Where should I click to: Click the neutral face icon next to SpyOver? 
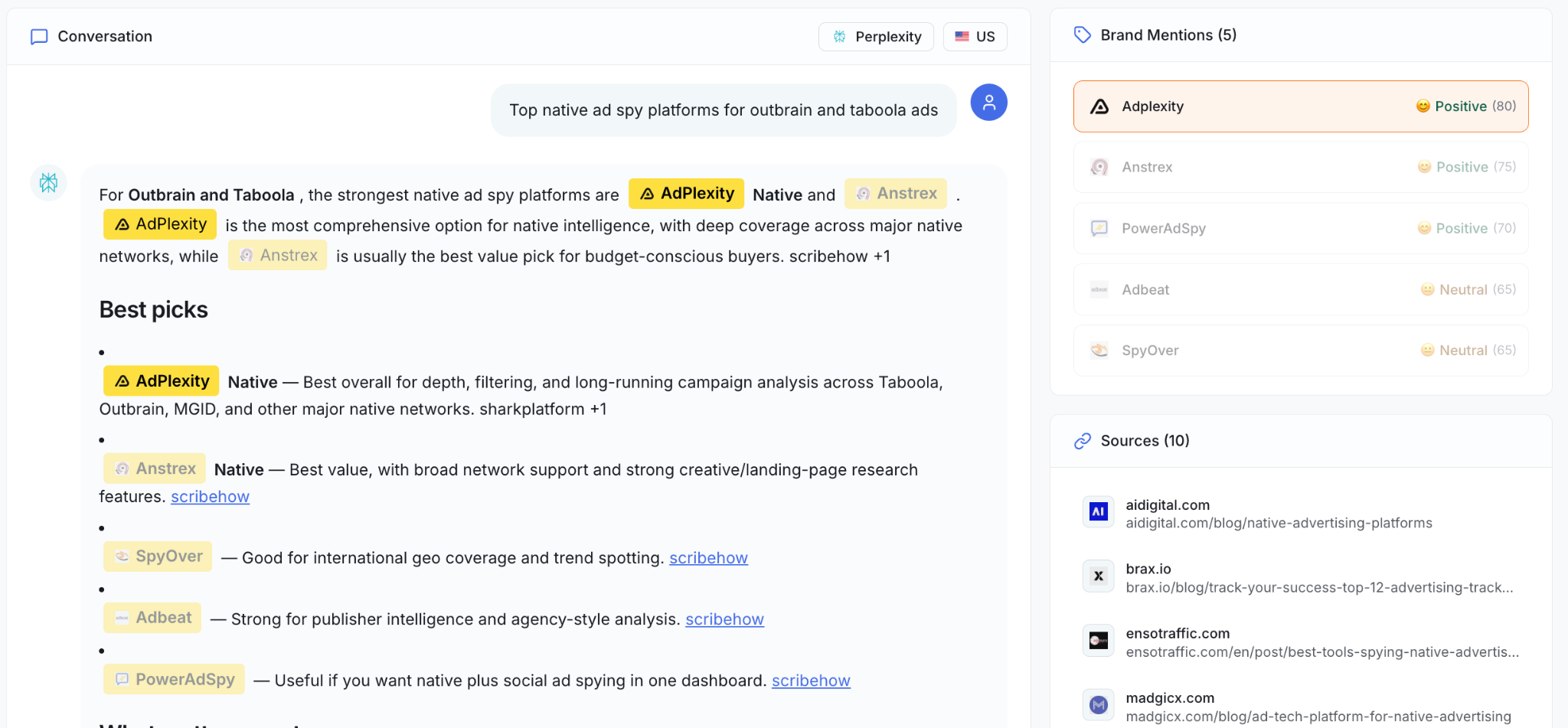[x=1428, y=351]
